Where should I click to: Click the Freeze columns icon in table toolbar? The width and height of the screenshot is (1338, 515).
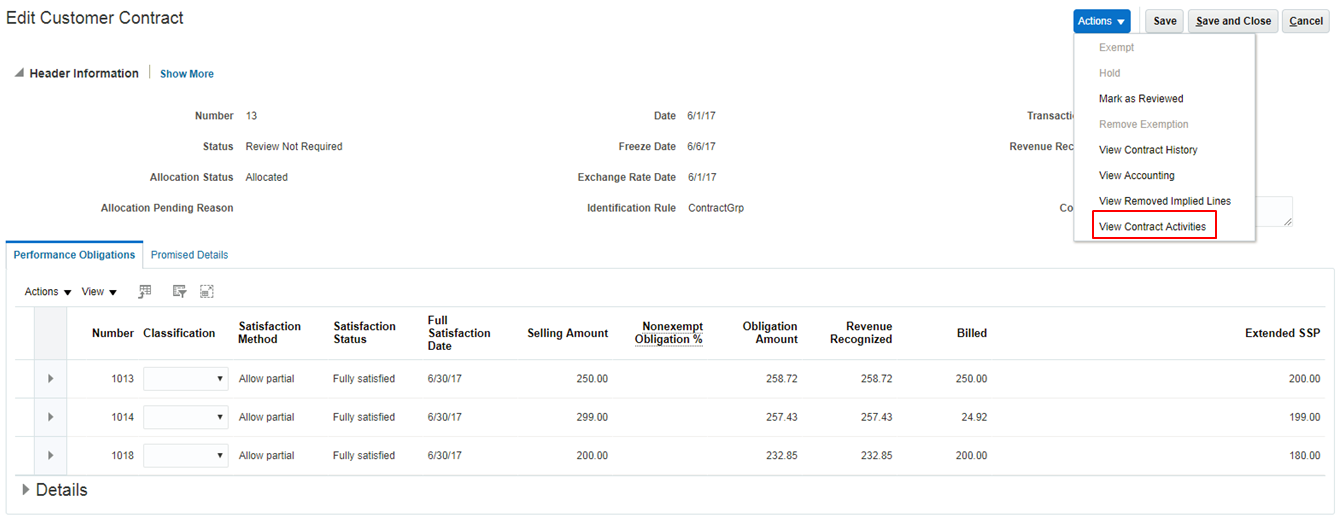(x=145, y=292)
